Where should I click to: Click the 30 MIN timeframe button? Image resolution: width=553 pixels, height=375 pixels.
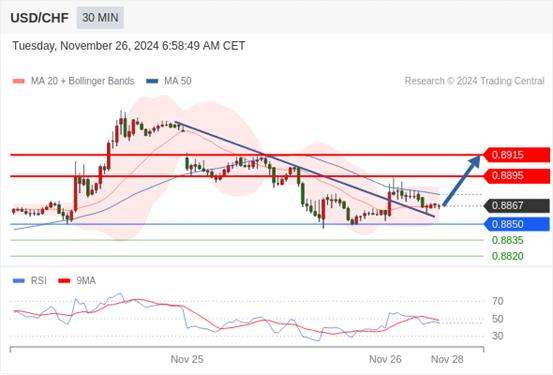click(100, 18)
